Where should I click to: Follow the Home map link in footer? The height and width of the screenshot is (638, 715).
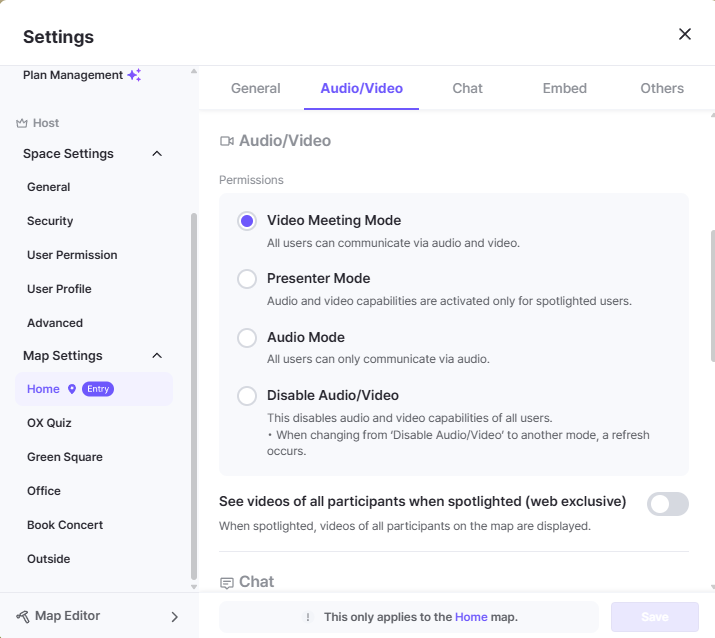[471, 617]
